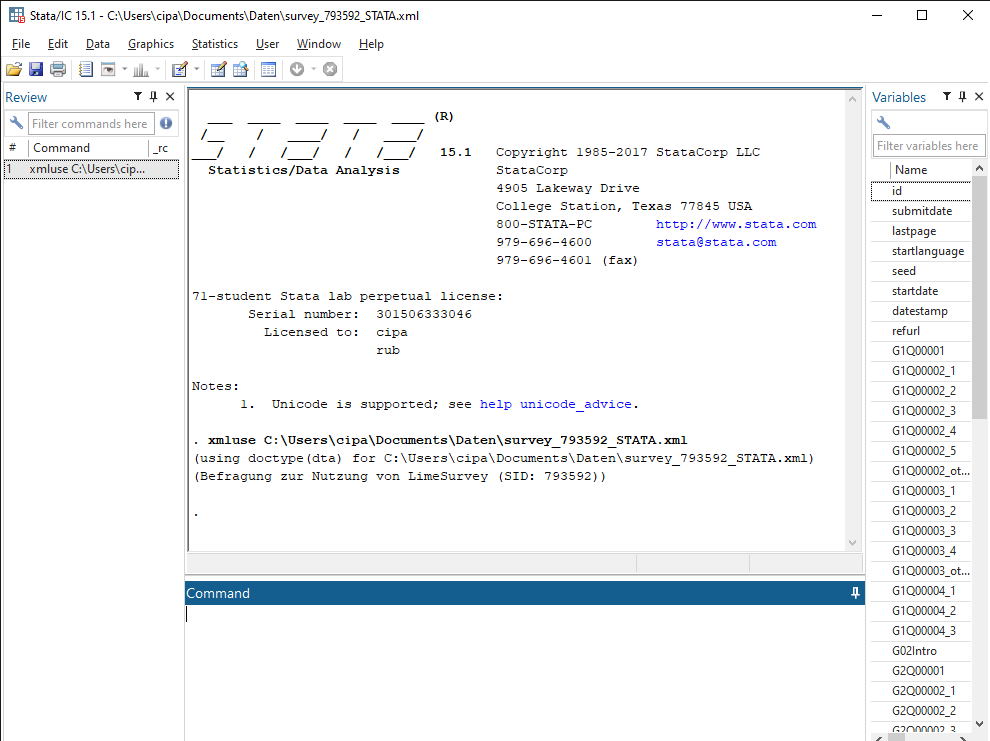Click the Break stop-execution icon
990x741 pixels.
coord(330,69)
